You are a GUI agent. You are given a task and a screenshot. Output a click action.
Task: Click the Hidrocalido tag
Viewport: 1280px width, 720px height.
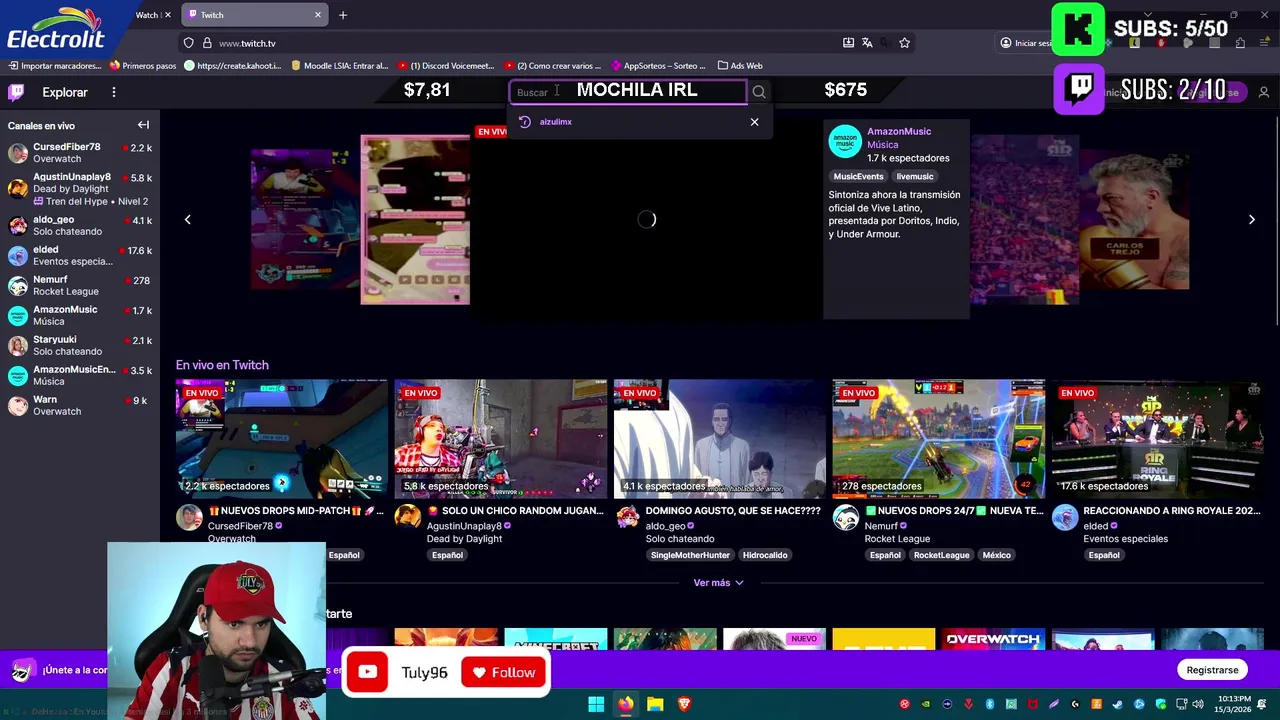765,555
